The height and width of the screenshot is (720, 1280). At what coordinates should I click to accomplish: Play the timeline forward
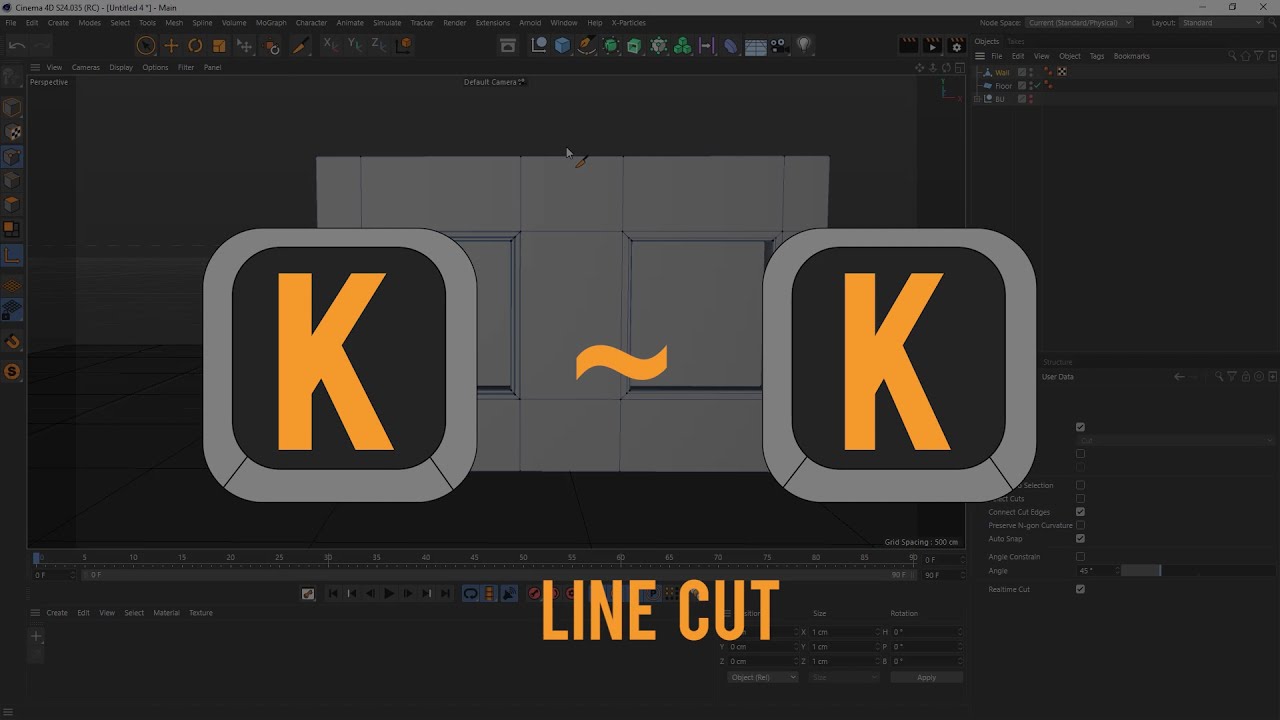[x=388, y=593]
